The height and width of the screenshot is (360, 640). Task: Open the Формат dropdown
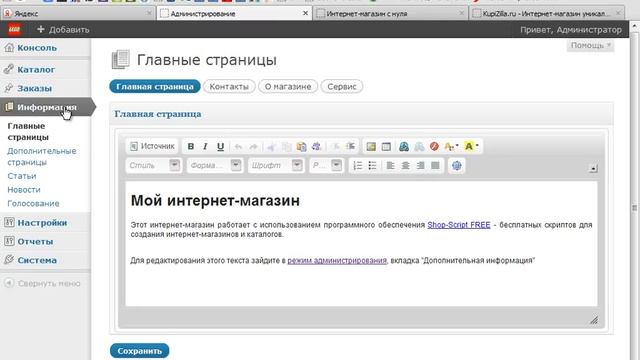(215, 165)
